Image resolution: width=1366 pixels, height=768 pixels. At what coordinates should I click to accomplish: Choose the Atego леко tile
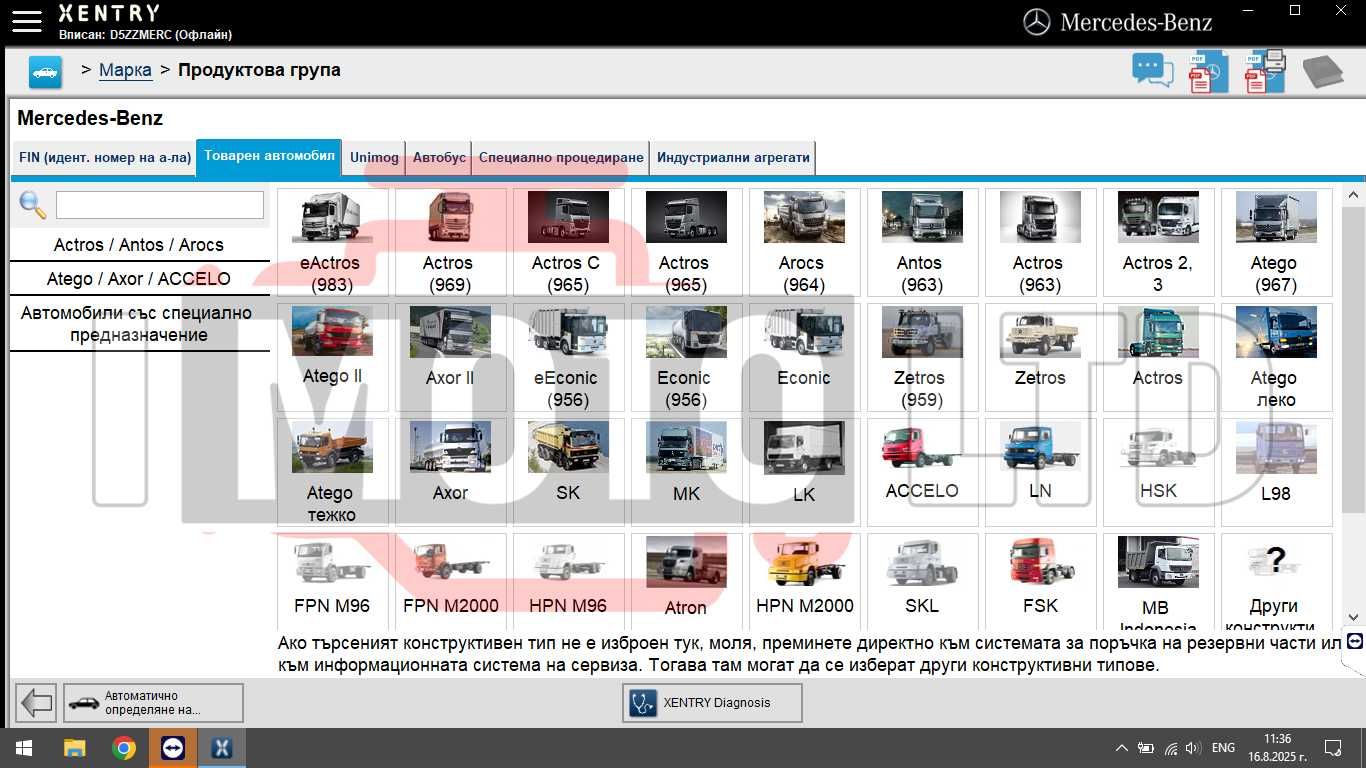(1276, 358)
